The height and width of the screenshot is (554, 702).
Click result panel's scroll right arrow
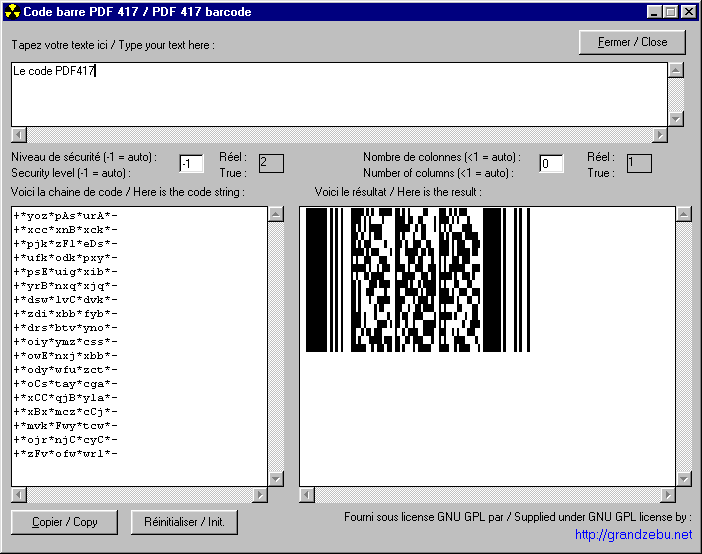[x=668, y=495]
